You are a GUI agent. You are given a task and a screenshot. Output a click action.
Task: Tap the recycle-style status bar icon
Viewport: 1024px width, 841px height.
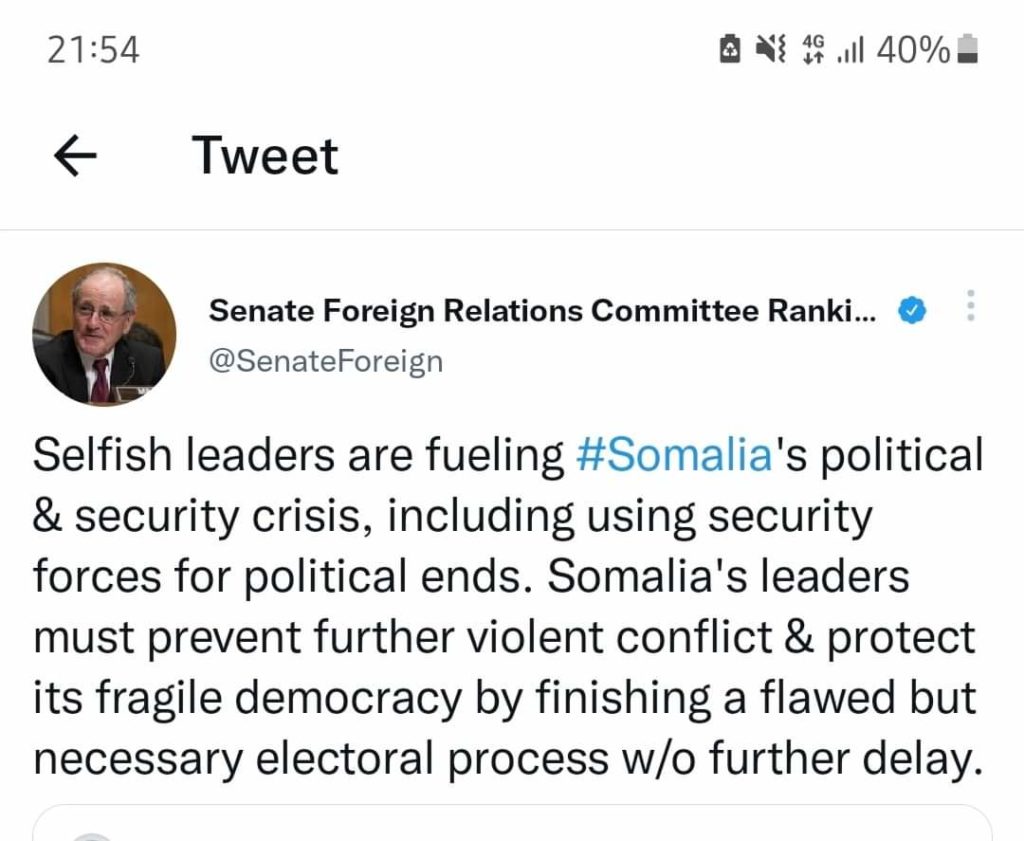(x=731, y=49)
